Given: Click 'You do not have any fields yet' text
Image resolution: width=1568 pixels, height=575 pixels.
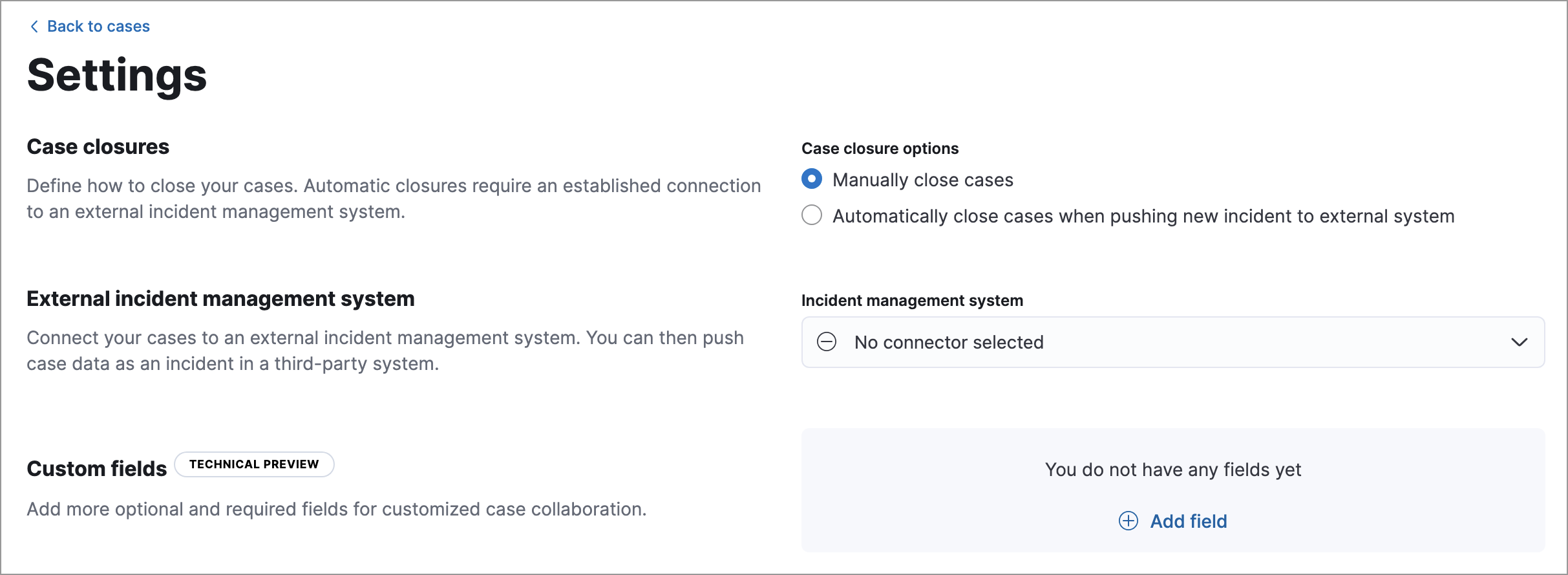Looking at the screenshot, I should point(1173,470).
